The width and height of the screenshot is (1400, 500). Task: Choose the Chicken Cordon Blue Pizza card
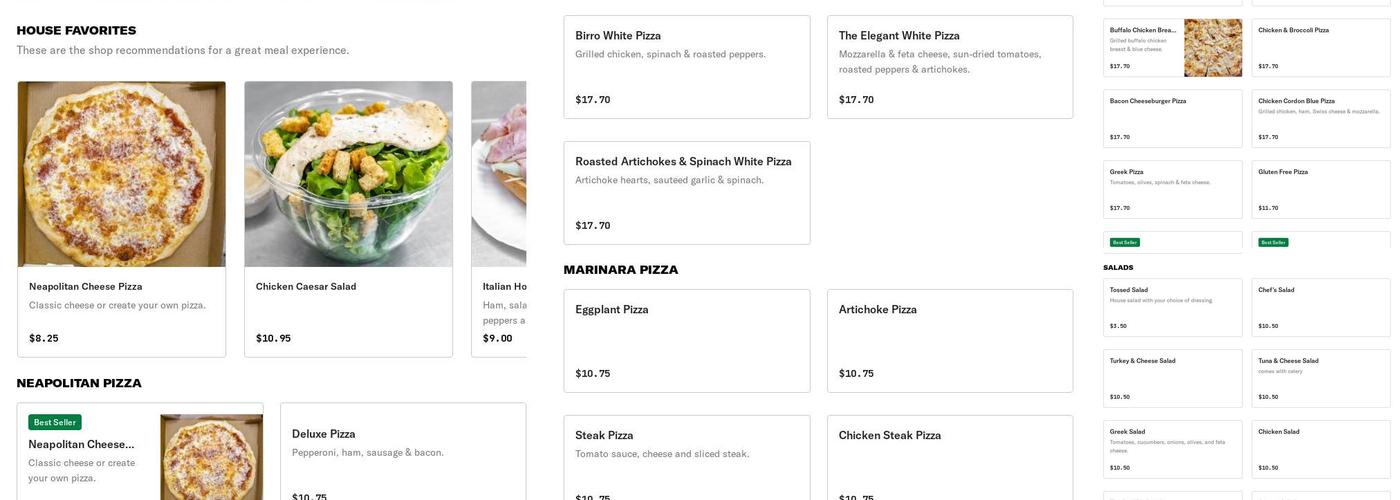click(x=1321, y=119)
